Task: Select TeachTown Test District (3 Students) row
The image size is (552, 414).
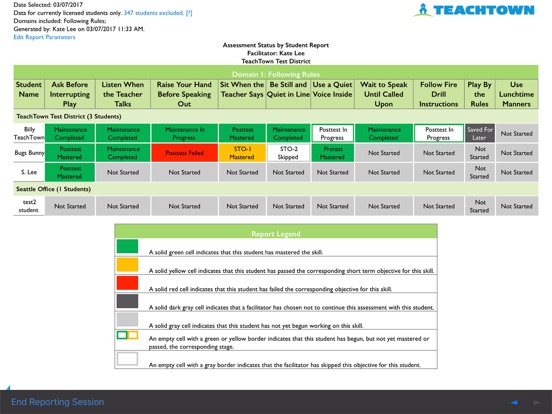Action: pos(276,116)
